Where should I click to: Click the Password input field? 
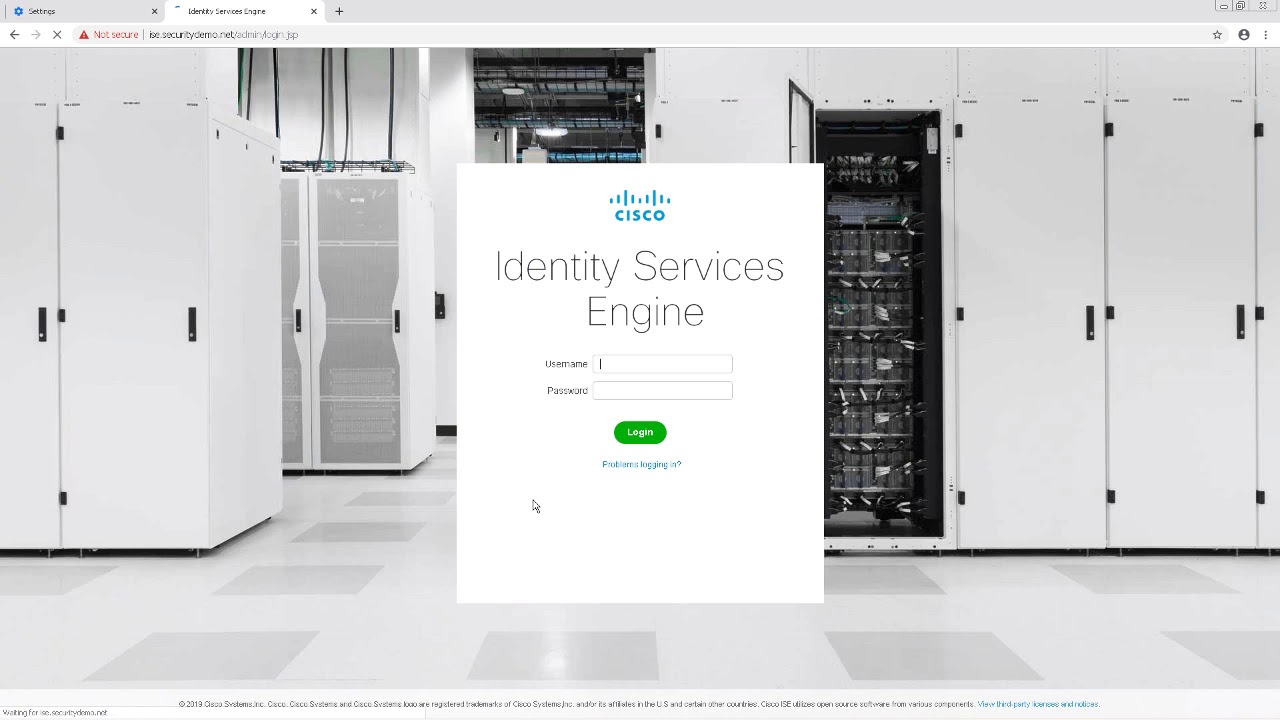662,391
